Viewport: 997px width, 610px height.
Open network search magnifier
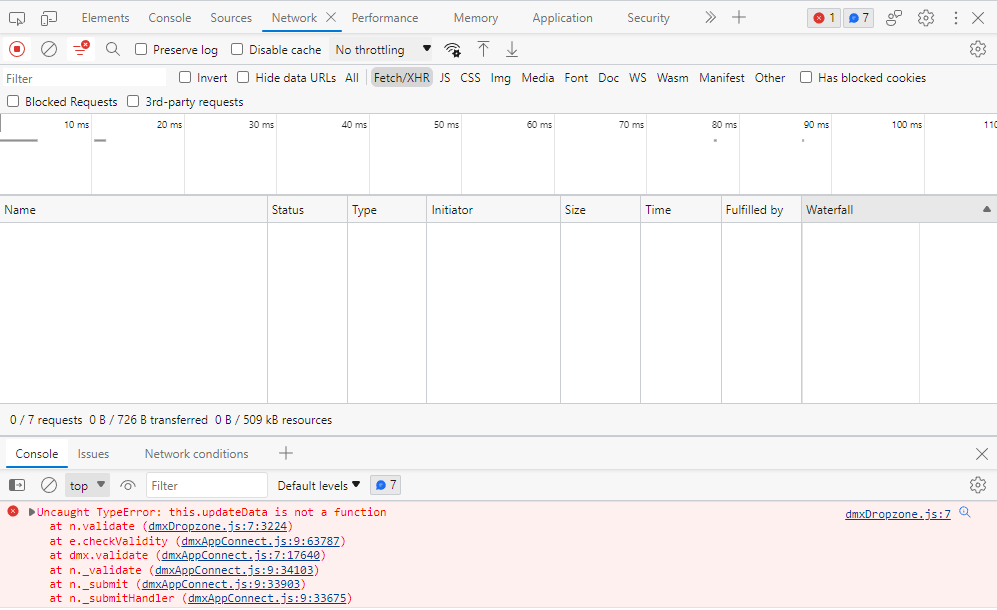coord(113,49)
